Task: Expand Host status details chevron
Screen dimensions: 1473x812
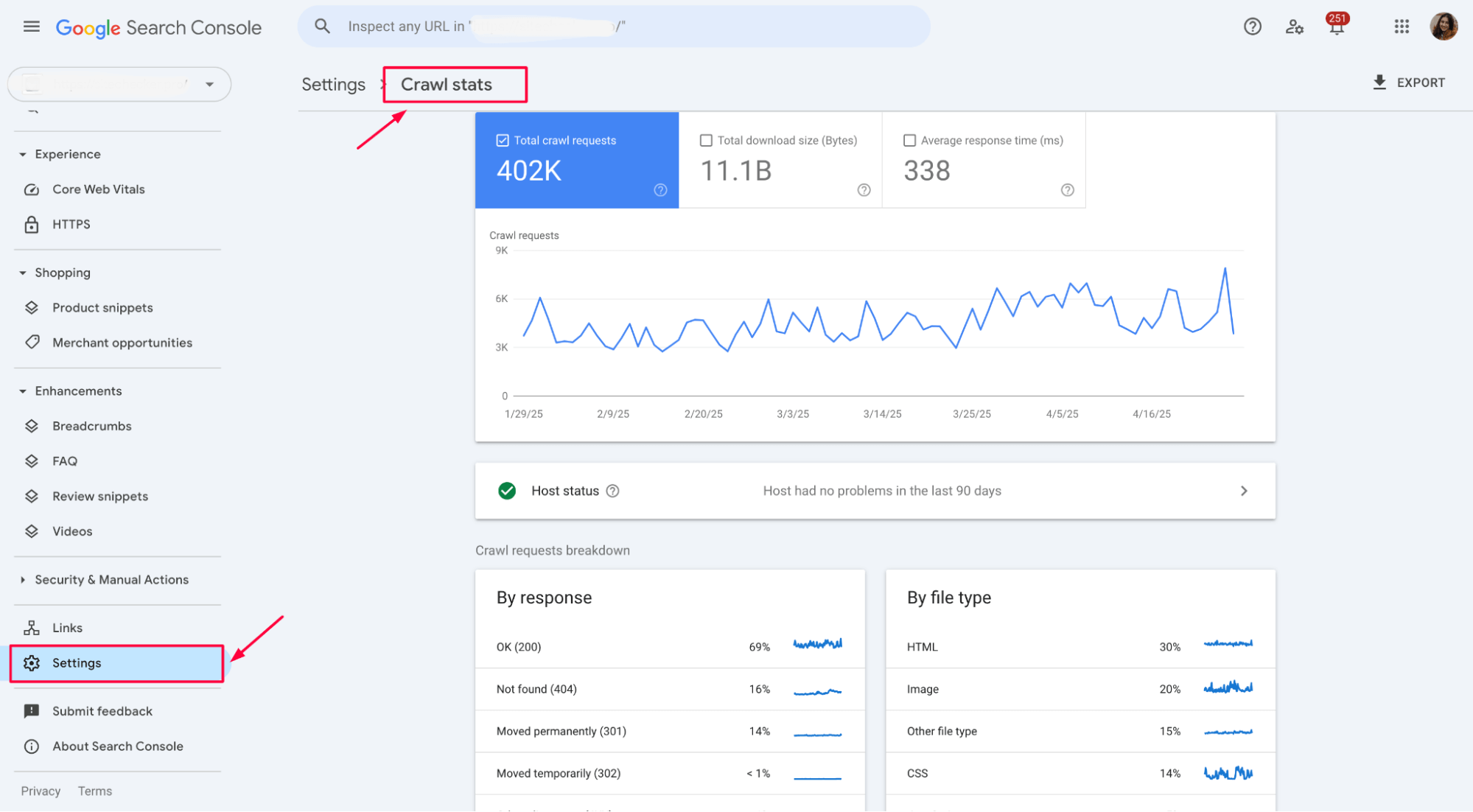Action: coord(1244,491)
